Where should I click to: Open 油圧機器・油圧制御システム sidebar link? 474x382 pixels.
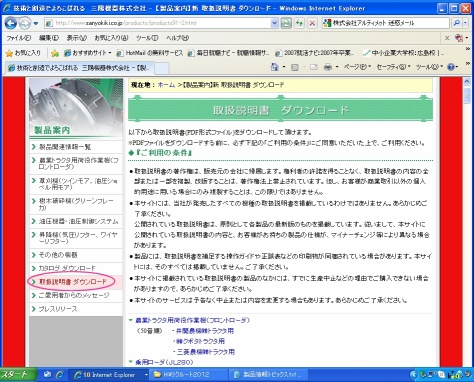point(76,221)
